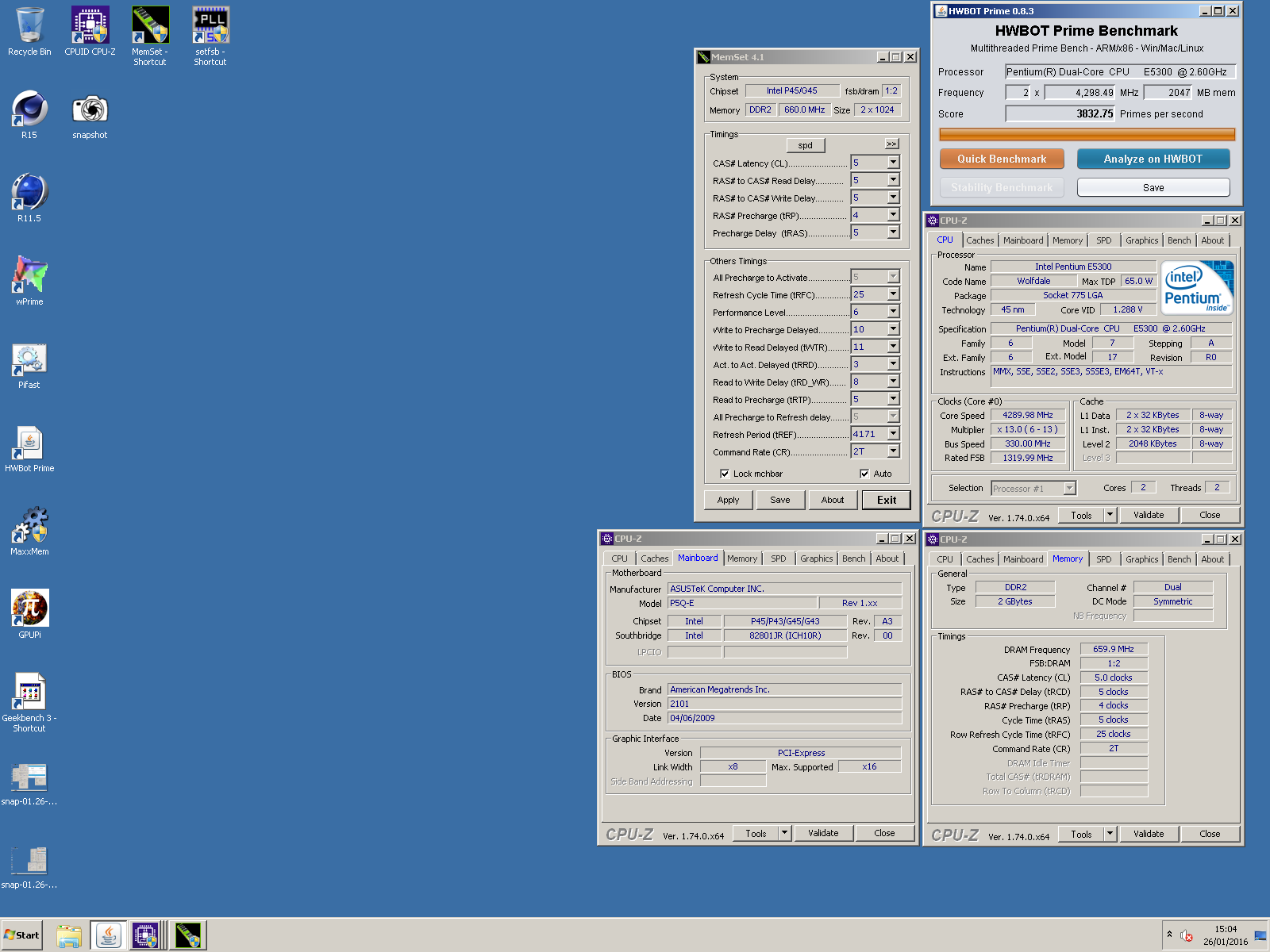Screen dimensions: 1270x952
Task: Click the CPU-Z taskbar icon
Action: click(147, 935)
